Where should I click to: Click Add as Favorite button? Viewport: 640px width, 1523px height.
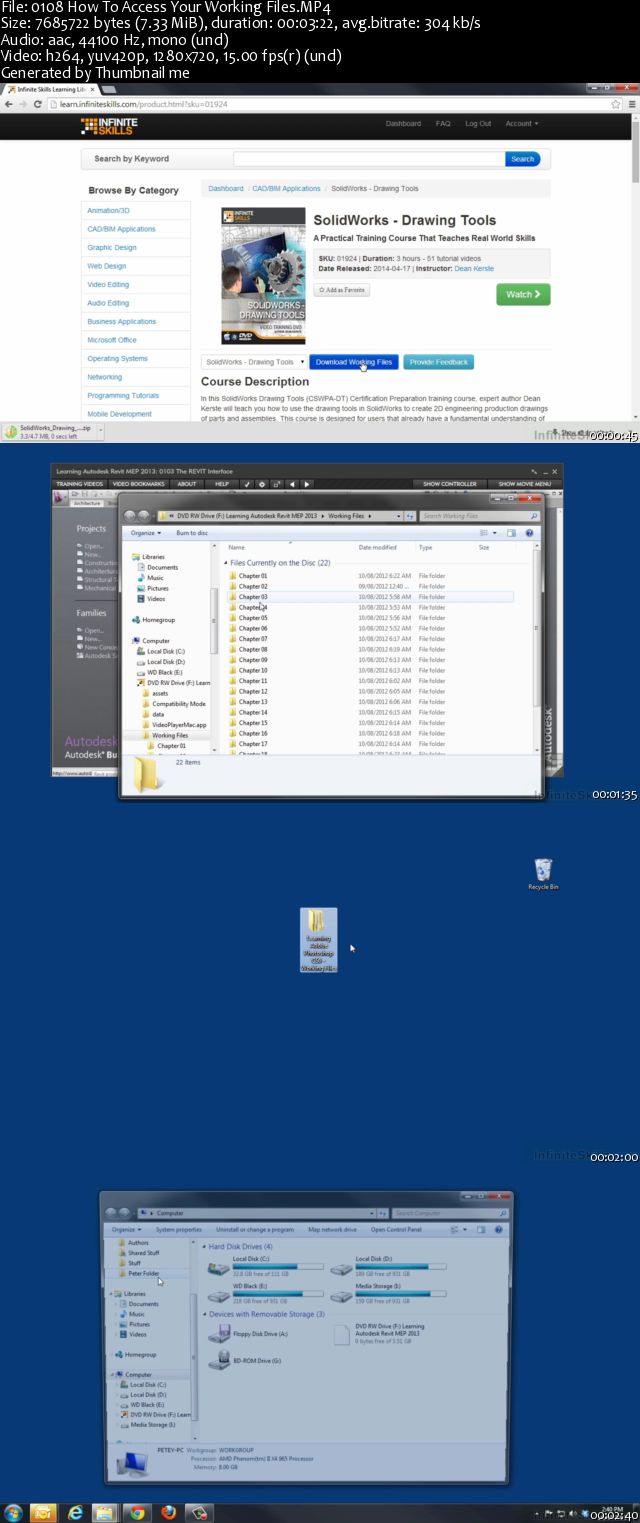[x=342, y=290]
